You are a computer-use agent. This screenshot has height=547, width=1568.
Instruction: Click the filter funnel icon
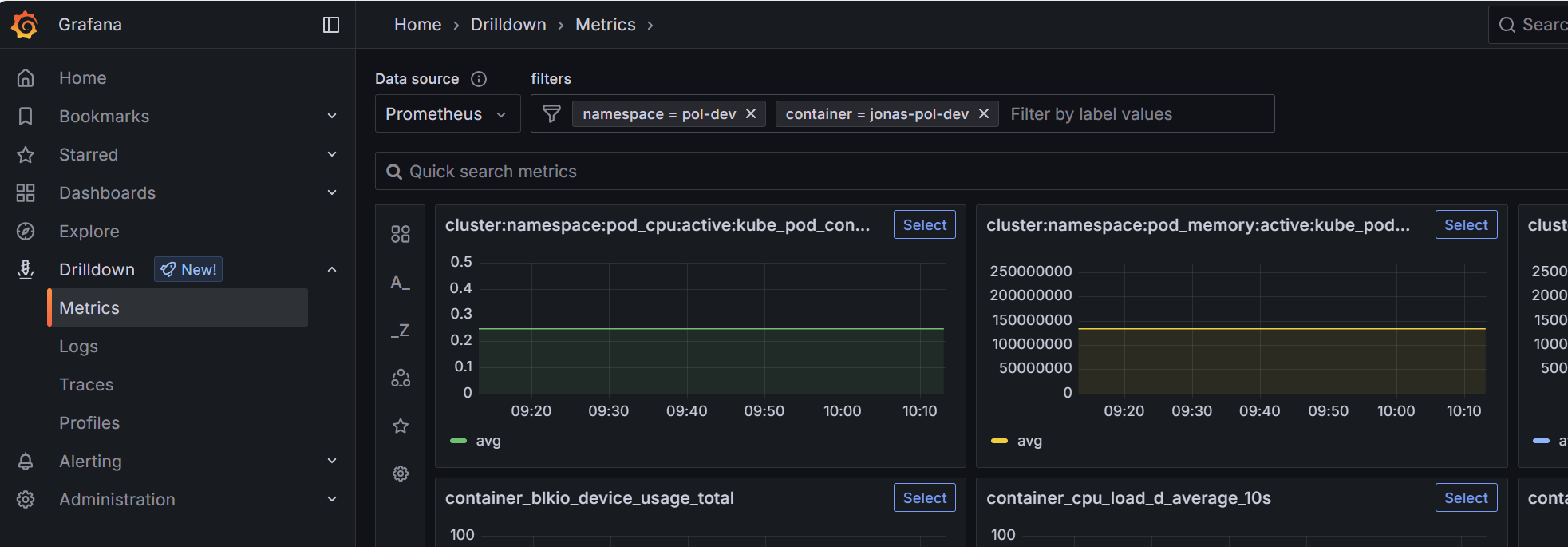[x=551, y=114]
